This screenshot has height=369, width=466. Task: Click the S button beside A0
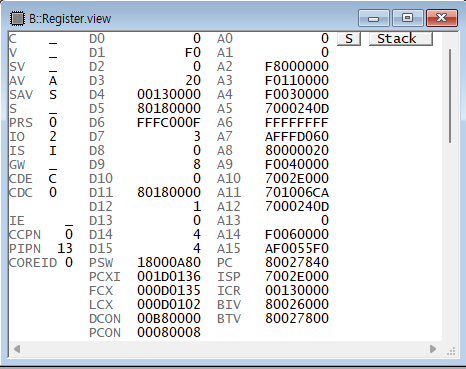point(349,39)
